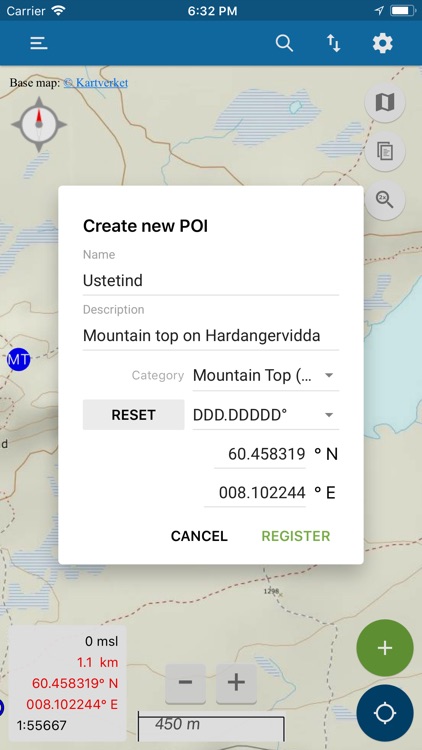Tap the blue MT marker on map
The width and height of the screenshot is (422, 750).
tap(19, 359)
